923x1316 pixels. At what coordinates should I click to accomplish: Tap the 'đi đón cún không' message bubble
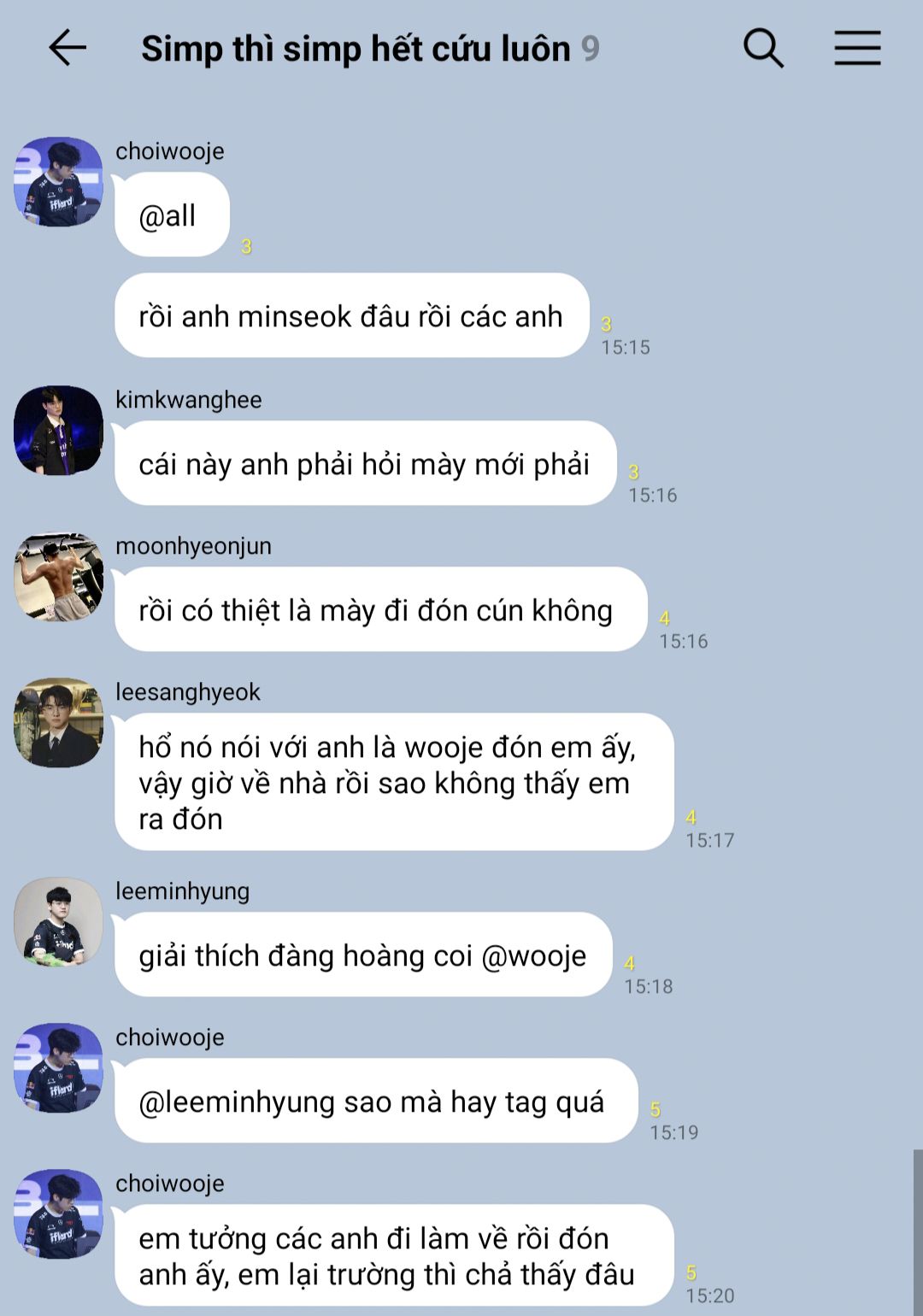click(381, 609)
